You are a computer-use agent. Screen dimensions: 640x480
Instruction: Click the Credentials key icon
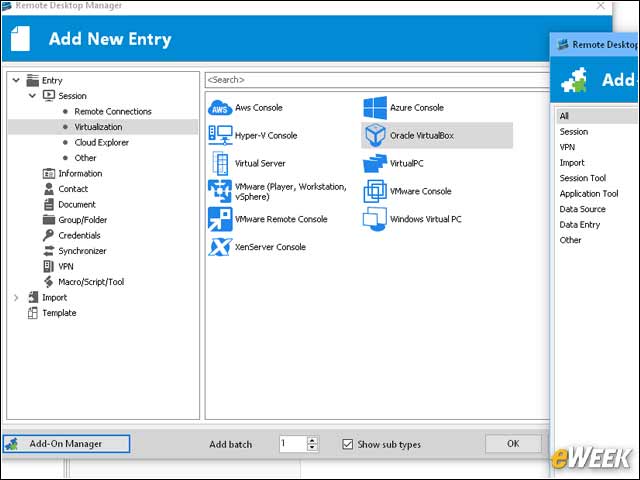(48, 235)
